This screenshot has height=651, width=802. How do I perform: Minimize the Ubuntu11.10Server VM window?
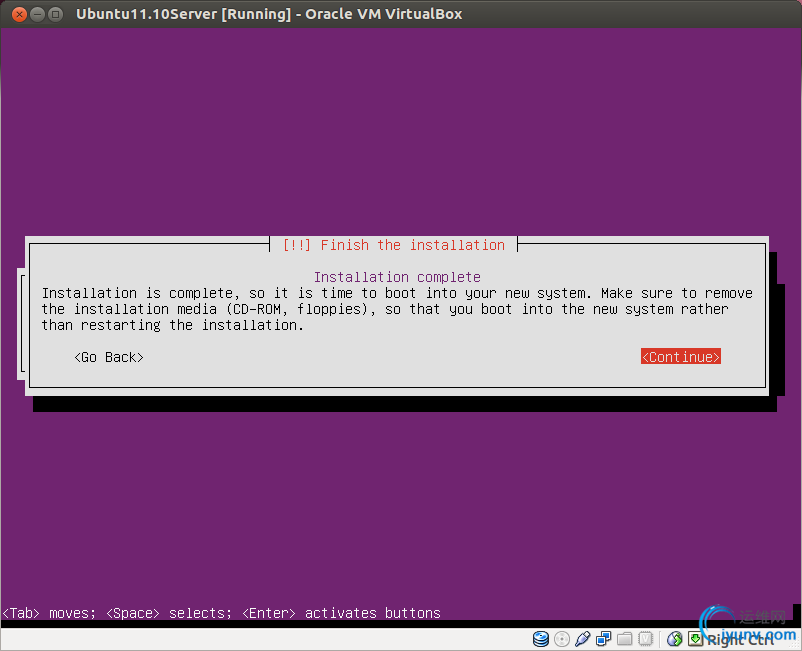37,14
